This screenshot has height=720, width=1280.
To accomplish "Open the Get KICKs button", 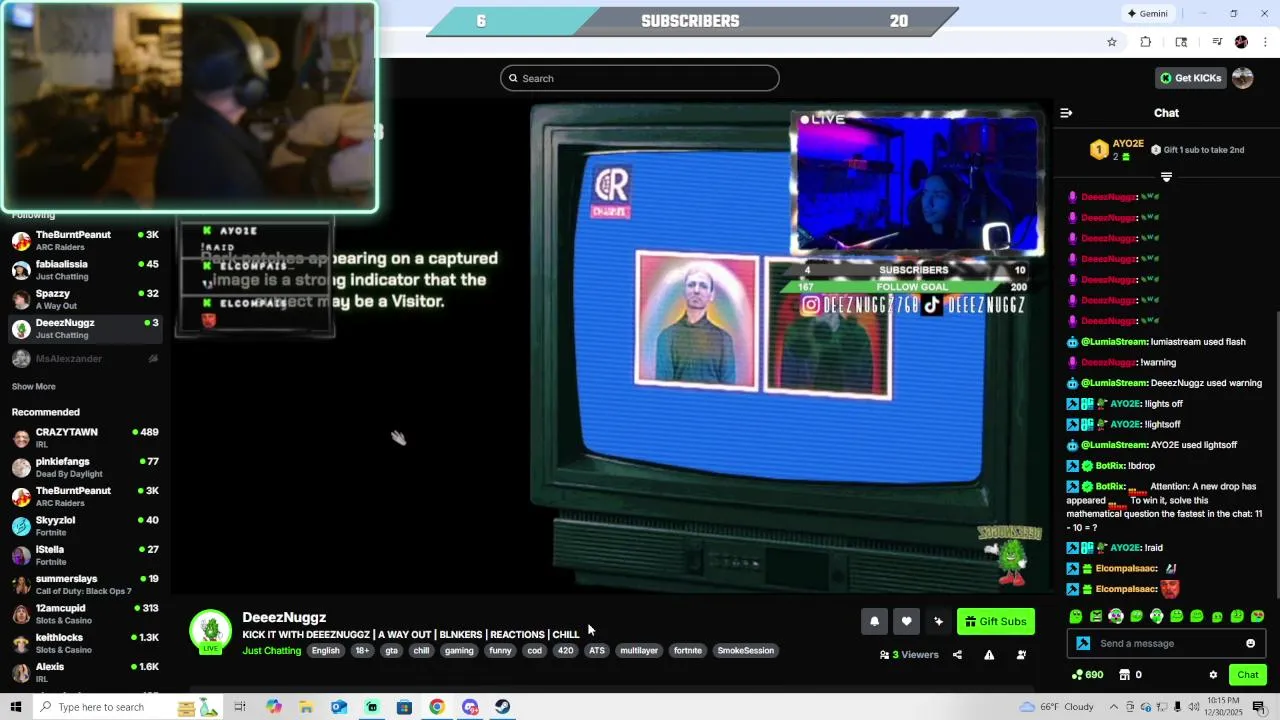I will click(x=1190, y=78).
